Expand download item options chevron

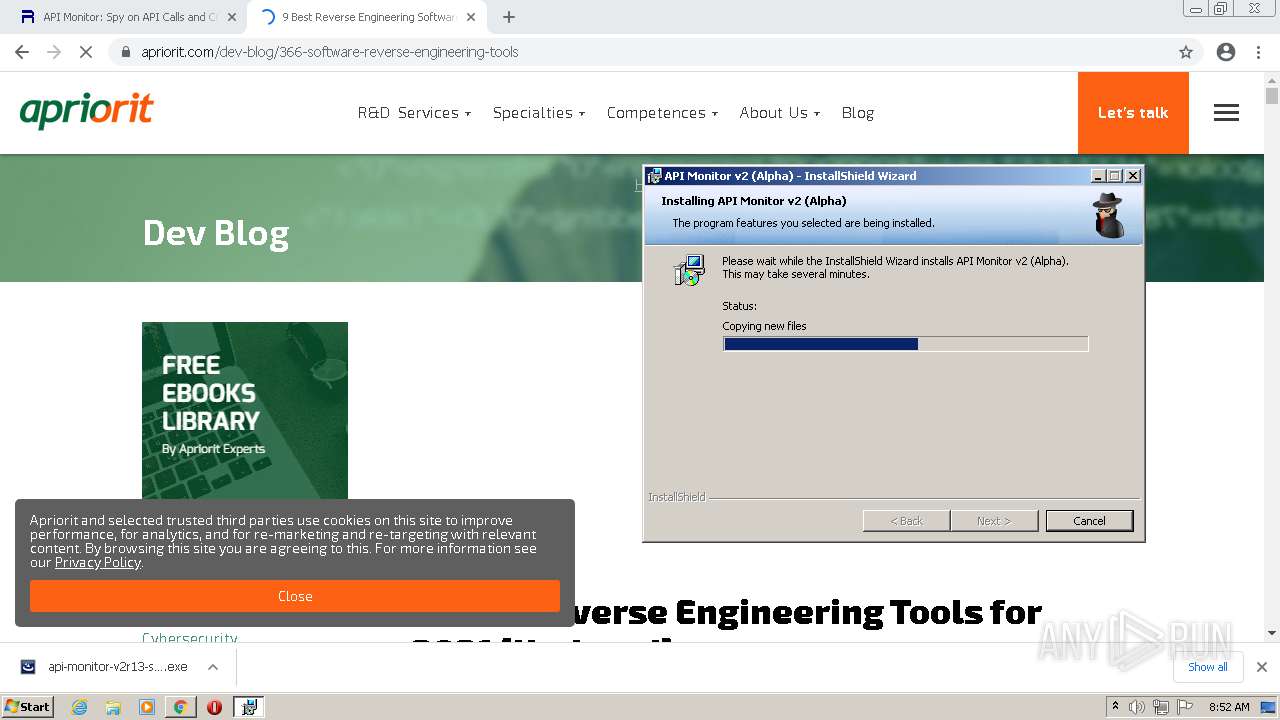[x=213, y=667]
